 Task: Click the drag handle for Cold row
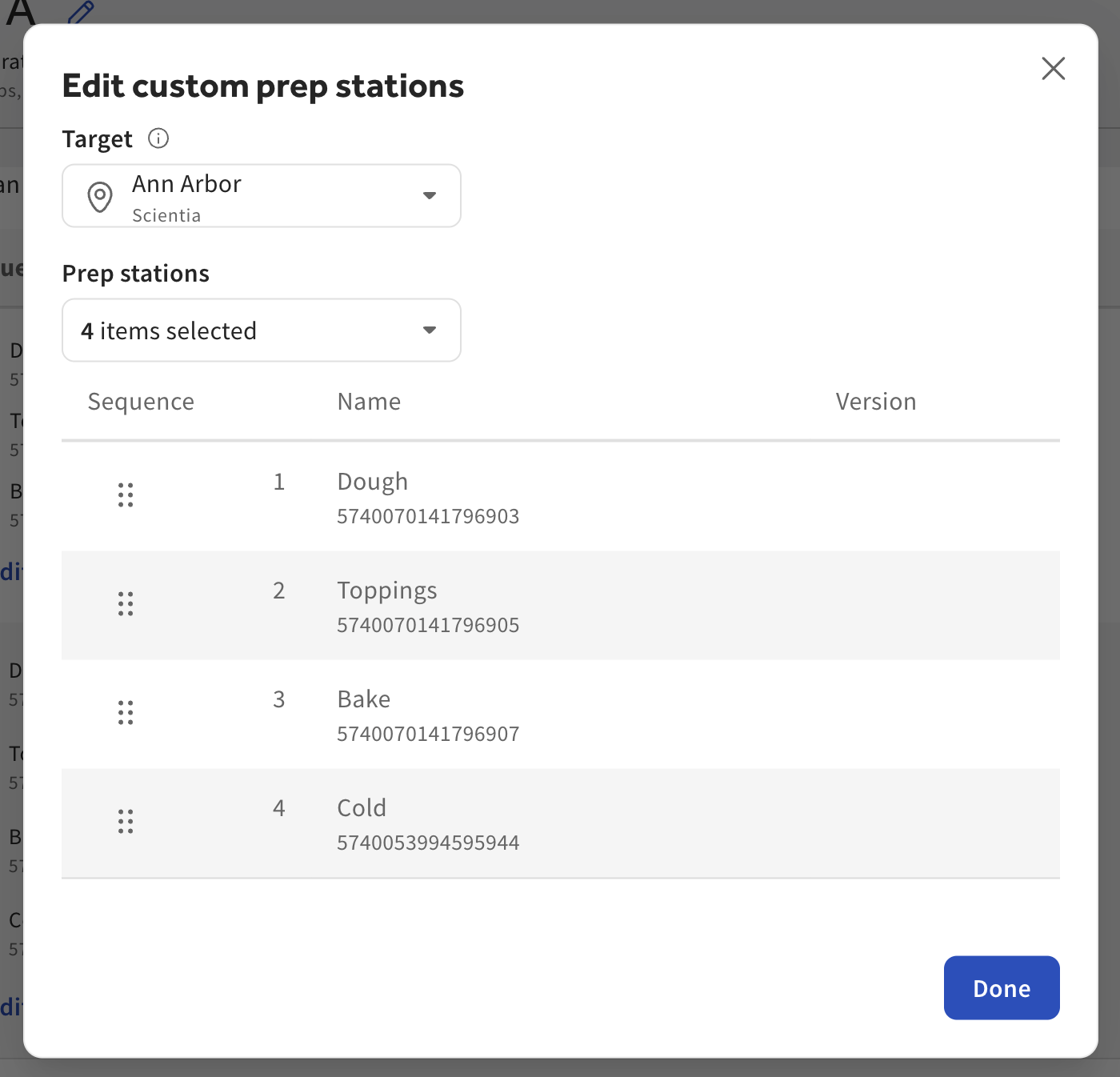tap(126, 822)
